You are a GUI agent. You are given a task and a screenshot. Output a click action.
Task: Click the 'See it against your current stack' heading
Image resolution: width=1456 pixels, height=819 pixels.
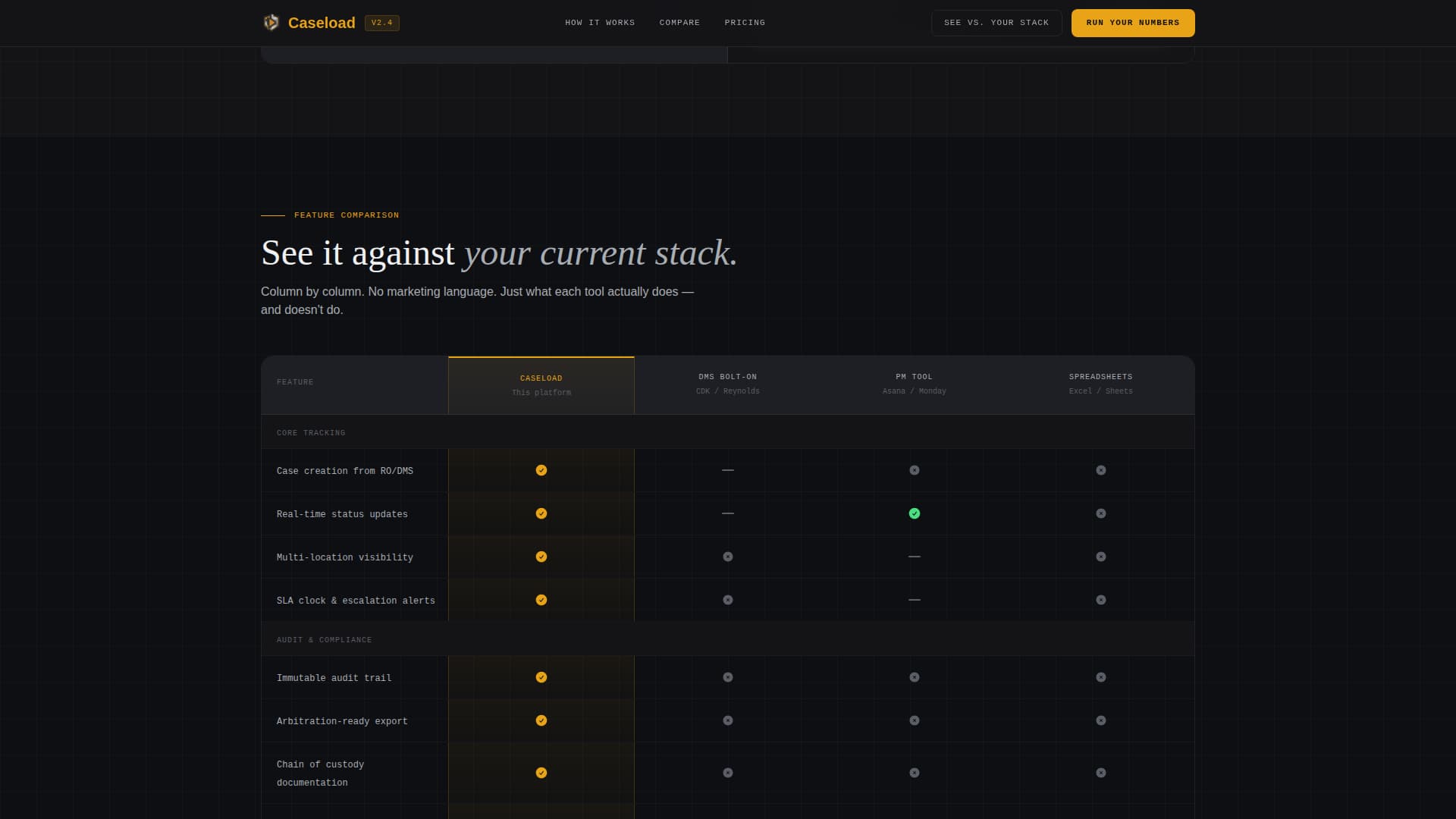(x=499, y=253)
